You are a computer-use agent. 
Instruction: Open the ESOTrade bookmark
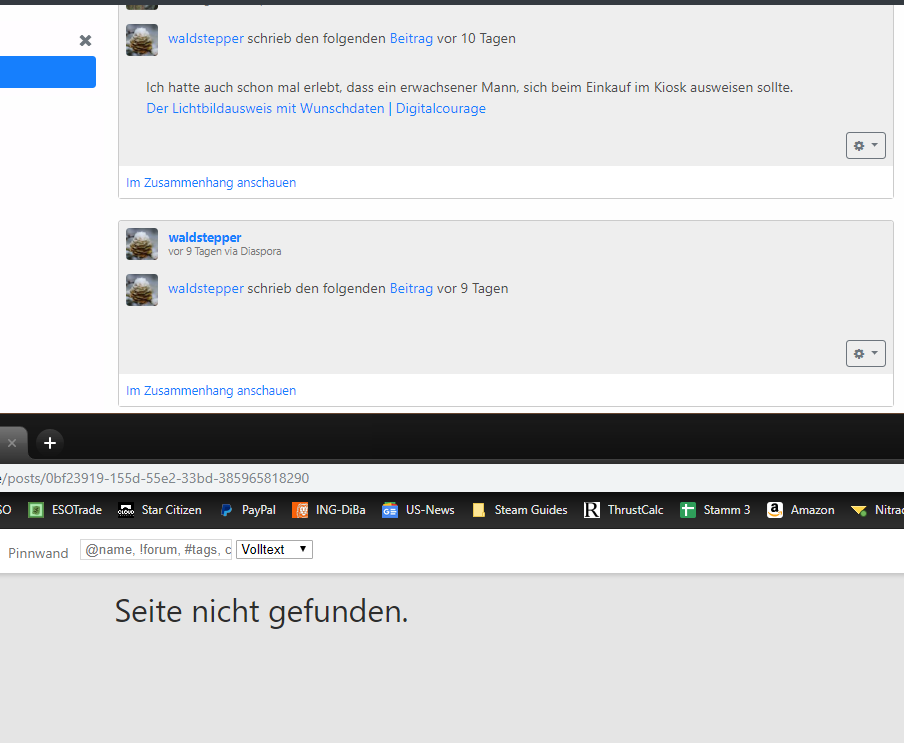tap(66, 510)
